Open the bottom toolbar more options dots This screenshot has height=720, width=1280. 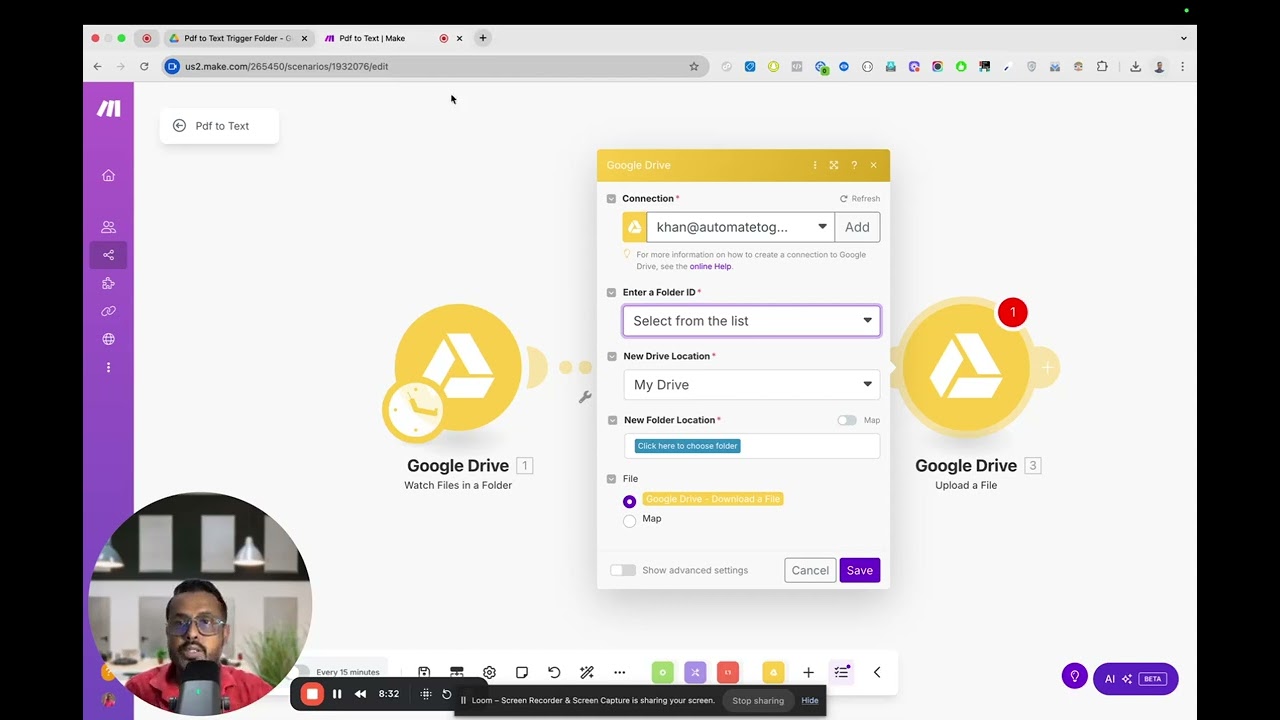[620, 673]
